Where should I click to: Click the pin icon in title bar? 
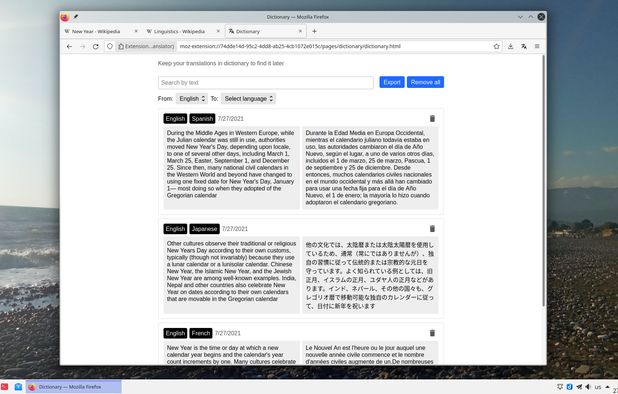click(x=76, y=17)
